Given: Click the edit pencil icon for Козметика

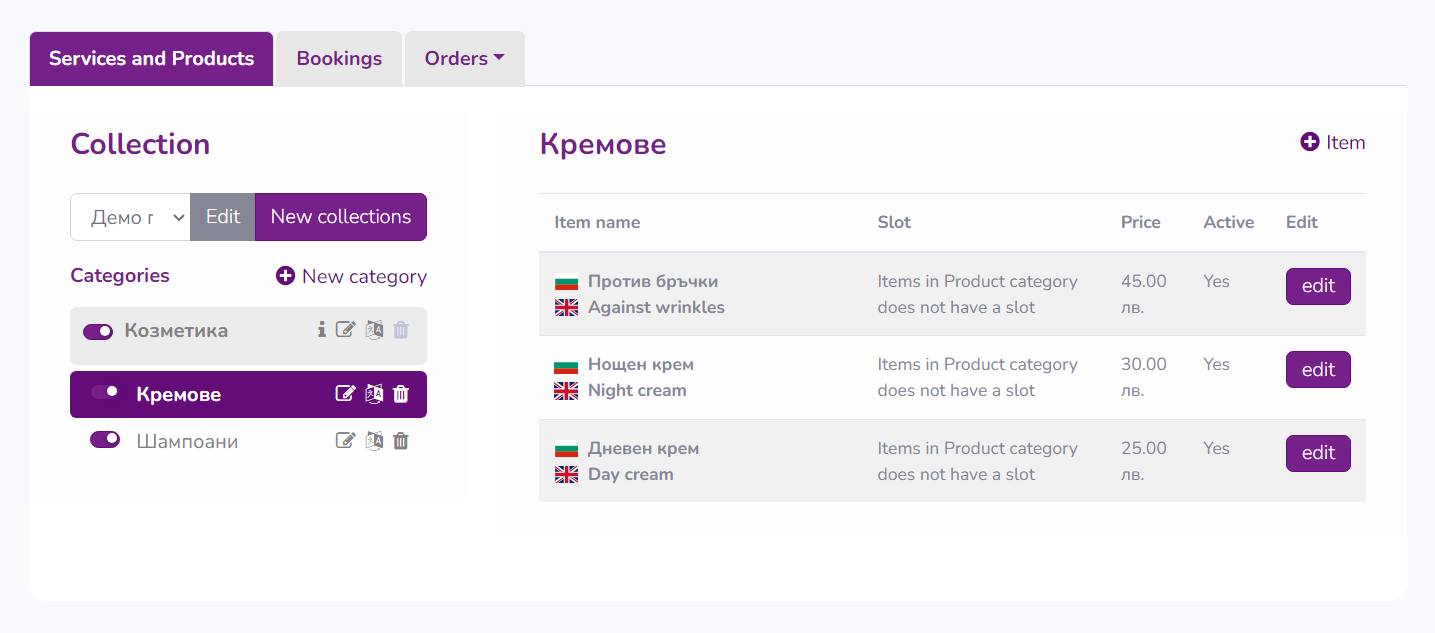Looking at the screenshot, I should [345, 329].
